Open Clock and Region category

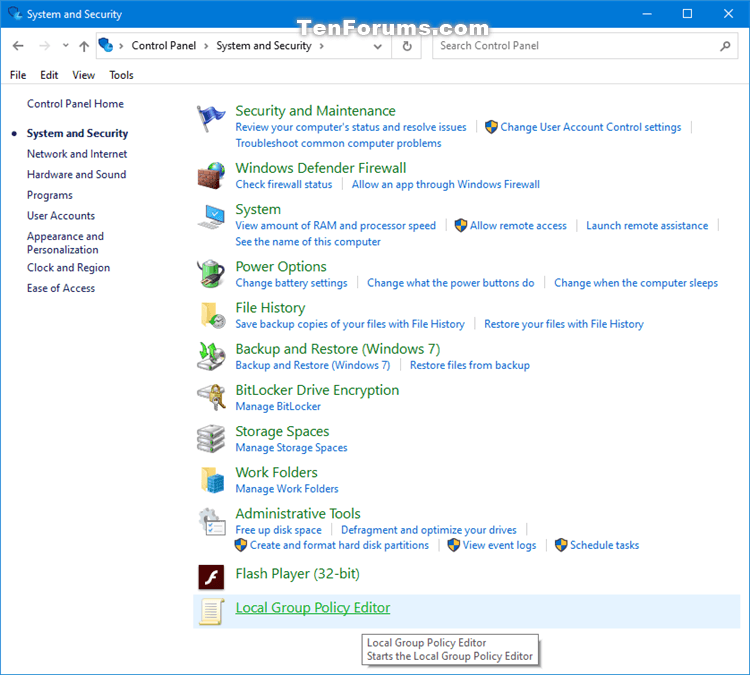[68, 268]
